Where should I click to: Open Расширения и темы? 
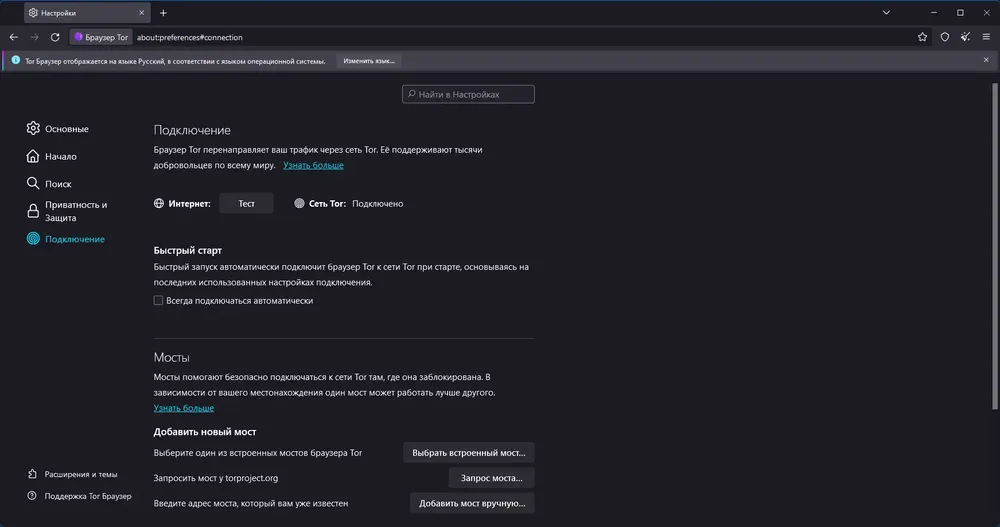point(72,474)
